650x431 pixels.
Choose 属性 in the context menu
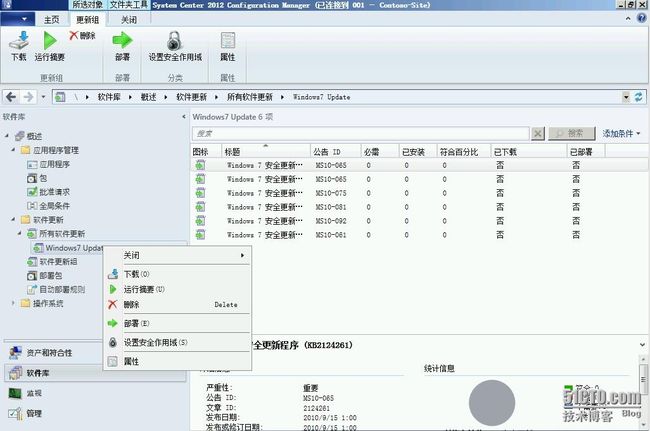coord(177,361)
